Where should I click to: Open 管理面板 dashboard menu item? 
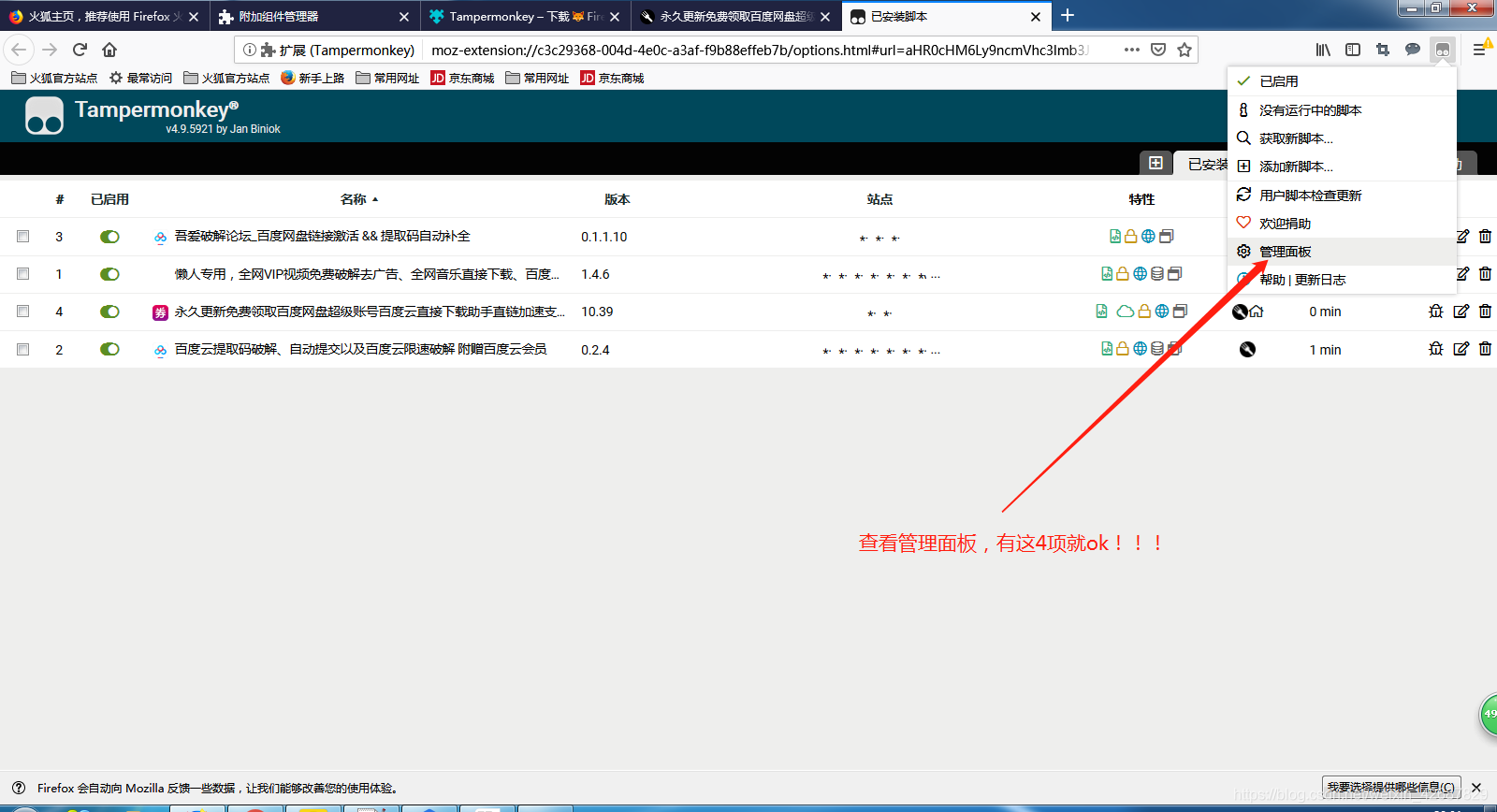1342,252
